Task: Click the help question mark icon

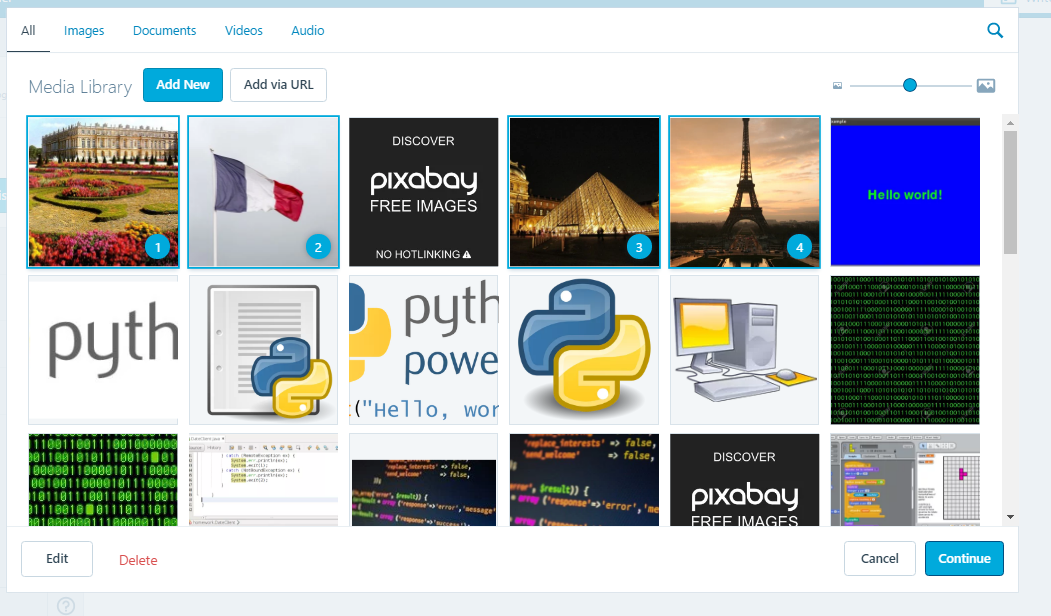Action: coord(66,605)
